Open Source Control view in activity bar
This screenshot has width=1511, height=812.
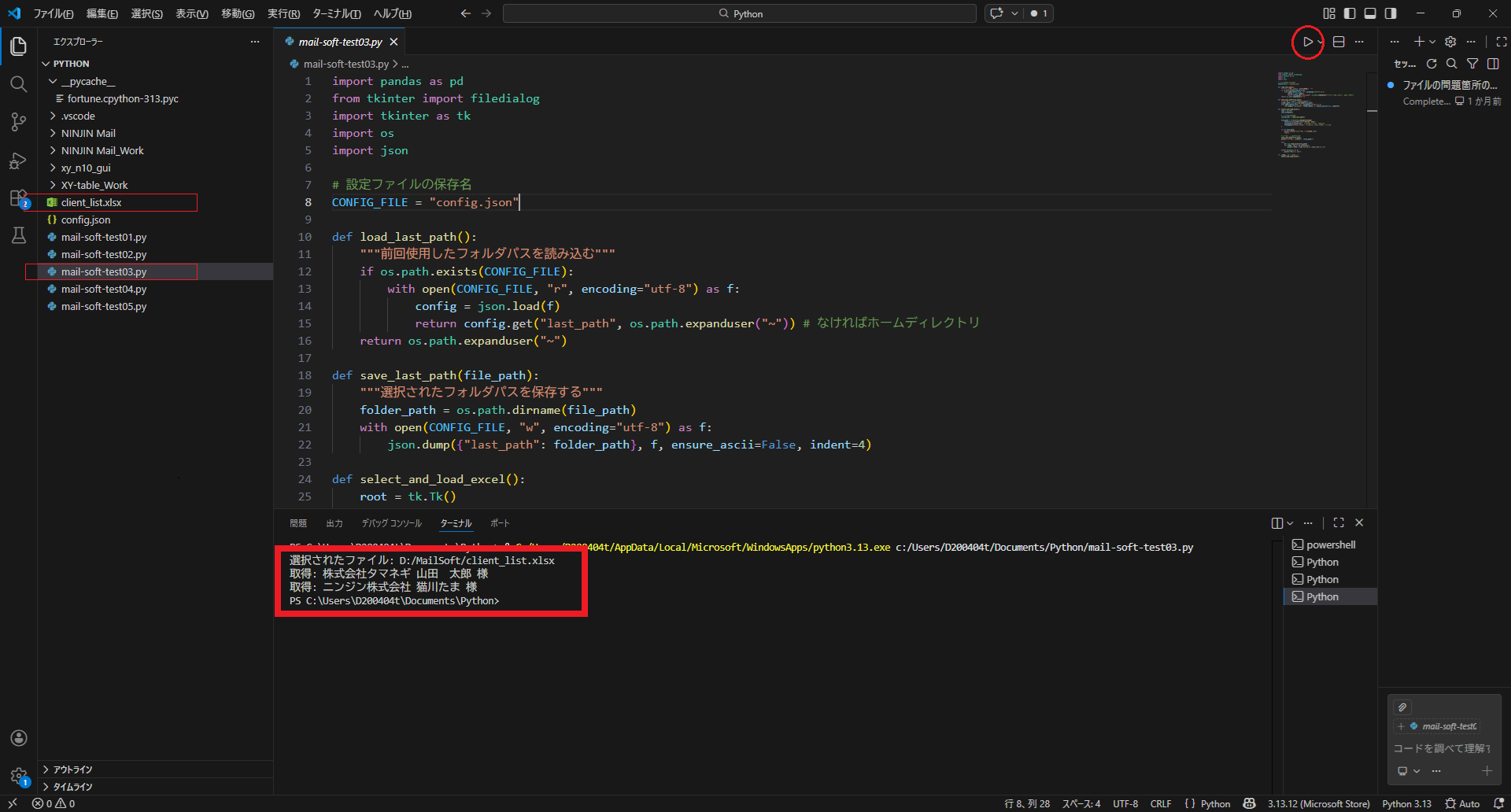point(18,122)
